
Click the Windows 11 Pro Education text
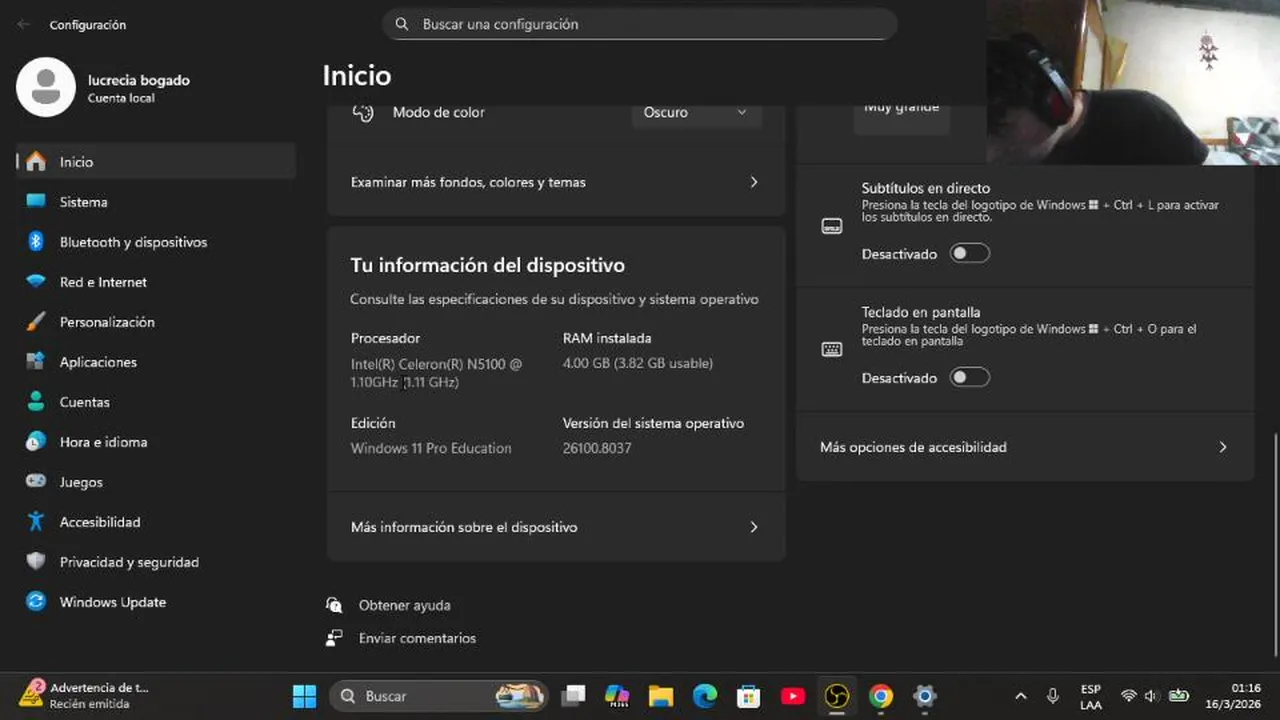pos(431,448)
